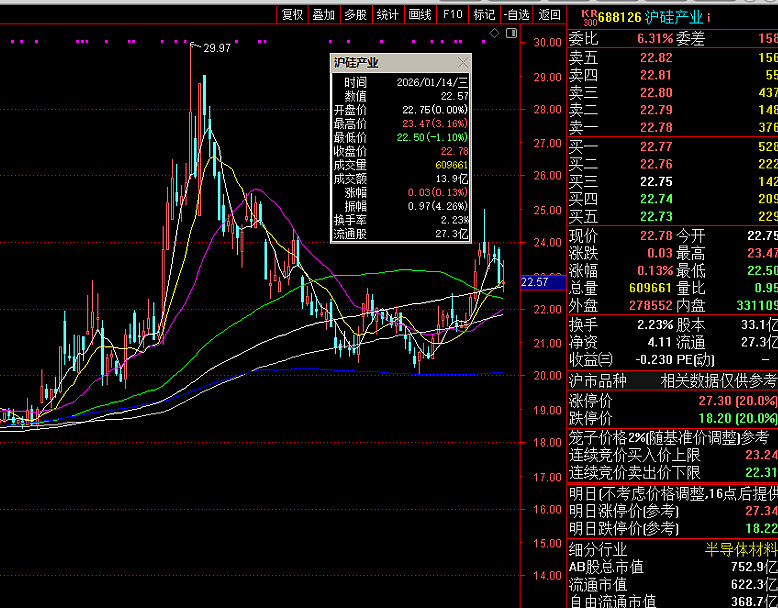
Task: Select the 多股 multi-stock view
Action: pos(355,14)
